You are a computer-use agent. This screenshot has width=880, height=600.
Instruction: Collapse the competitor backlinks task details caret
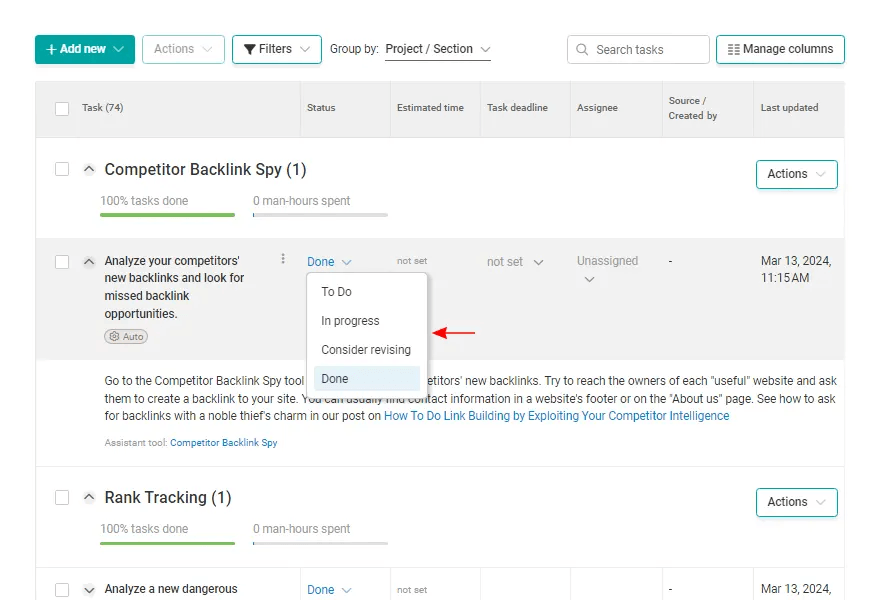[89, 262]
